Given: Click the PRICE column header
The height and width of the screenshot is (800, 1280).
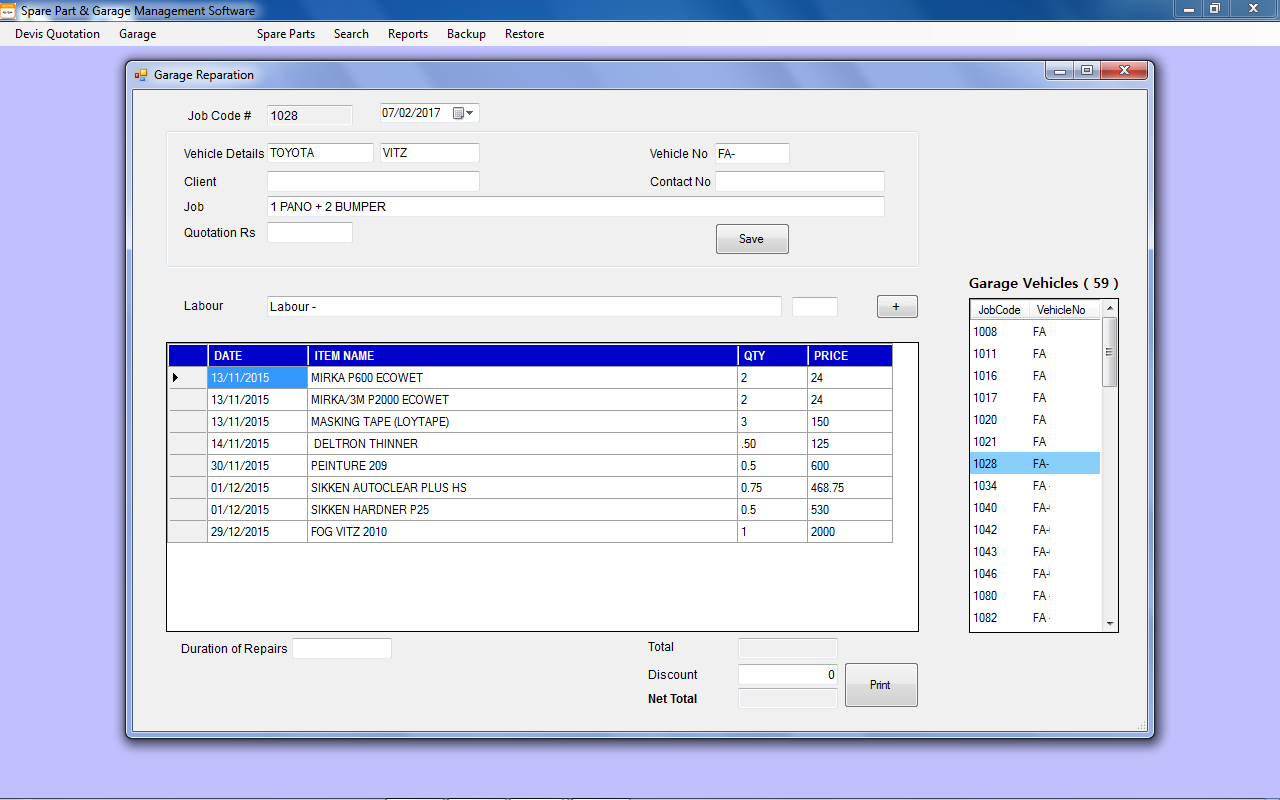Looking at the screenshot, I should [849, 355].
